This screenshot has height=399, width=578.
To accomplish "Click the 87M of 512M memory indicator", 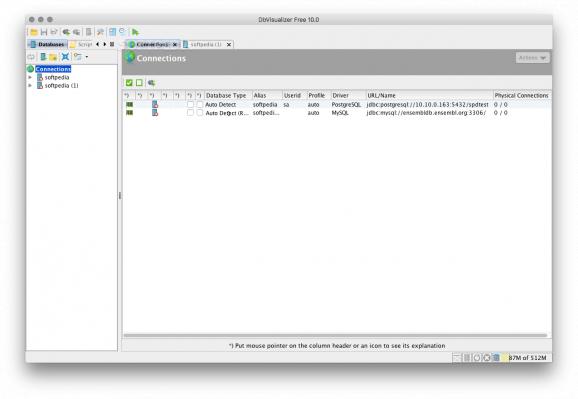I will point(527,358).
